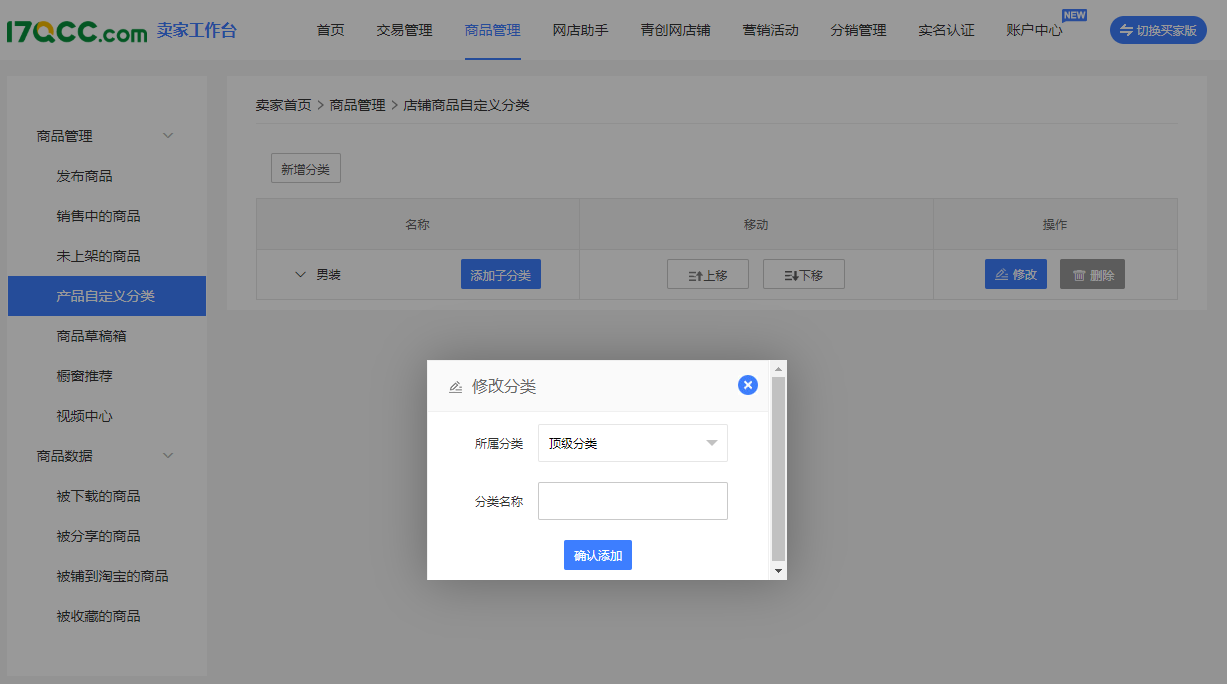This screenshot has width=1227, height=684.
Task: Click 添加子分类 for 男装
Action: click(500, 275)
